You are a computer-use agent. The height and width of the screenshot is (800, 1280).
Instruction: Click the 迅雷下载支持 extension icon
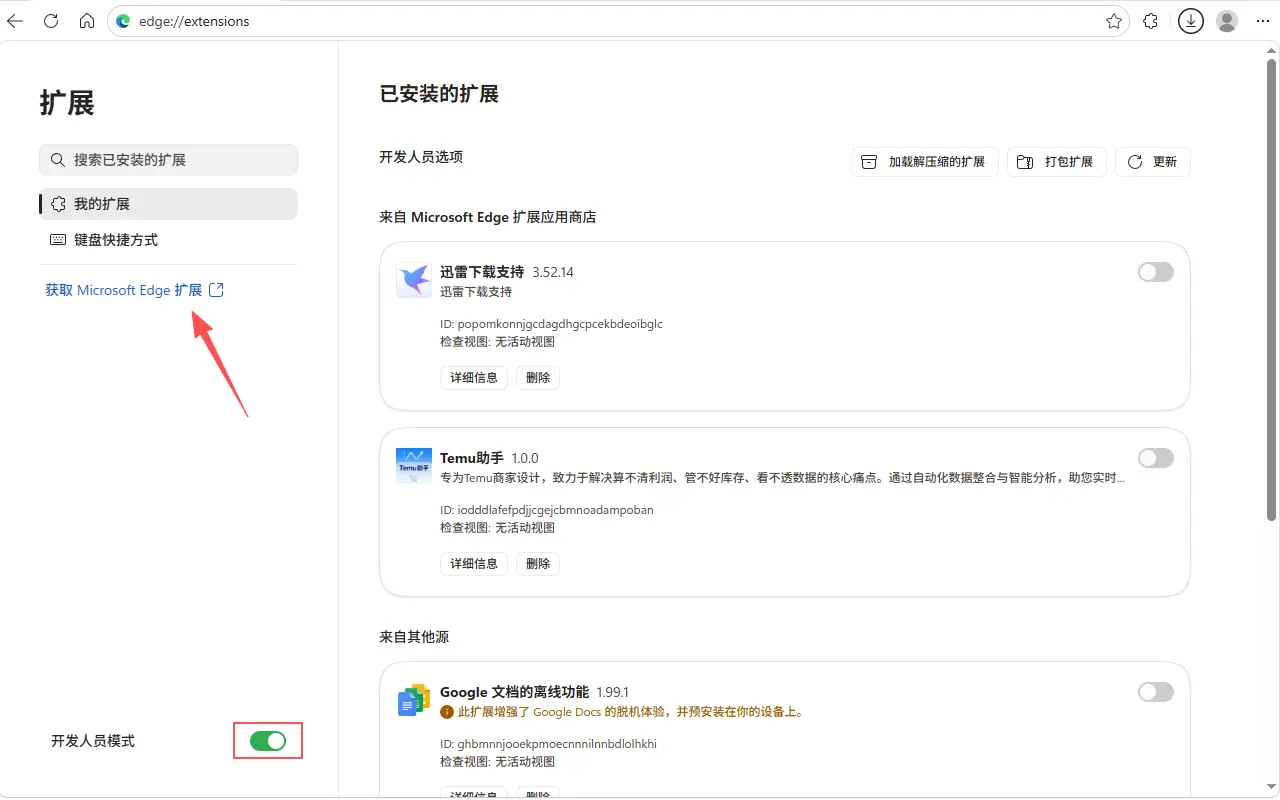413,280
